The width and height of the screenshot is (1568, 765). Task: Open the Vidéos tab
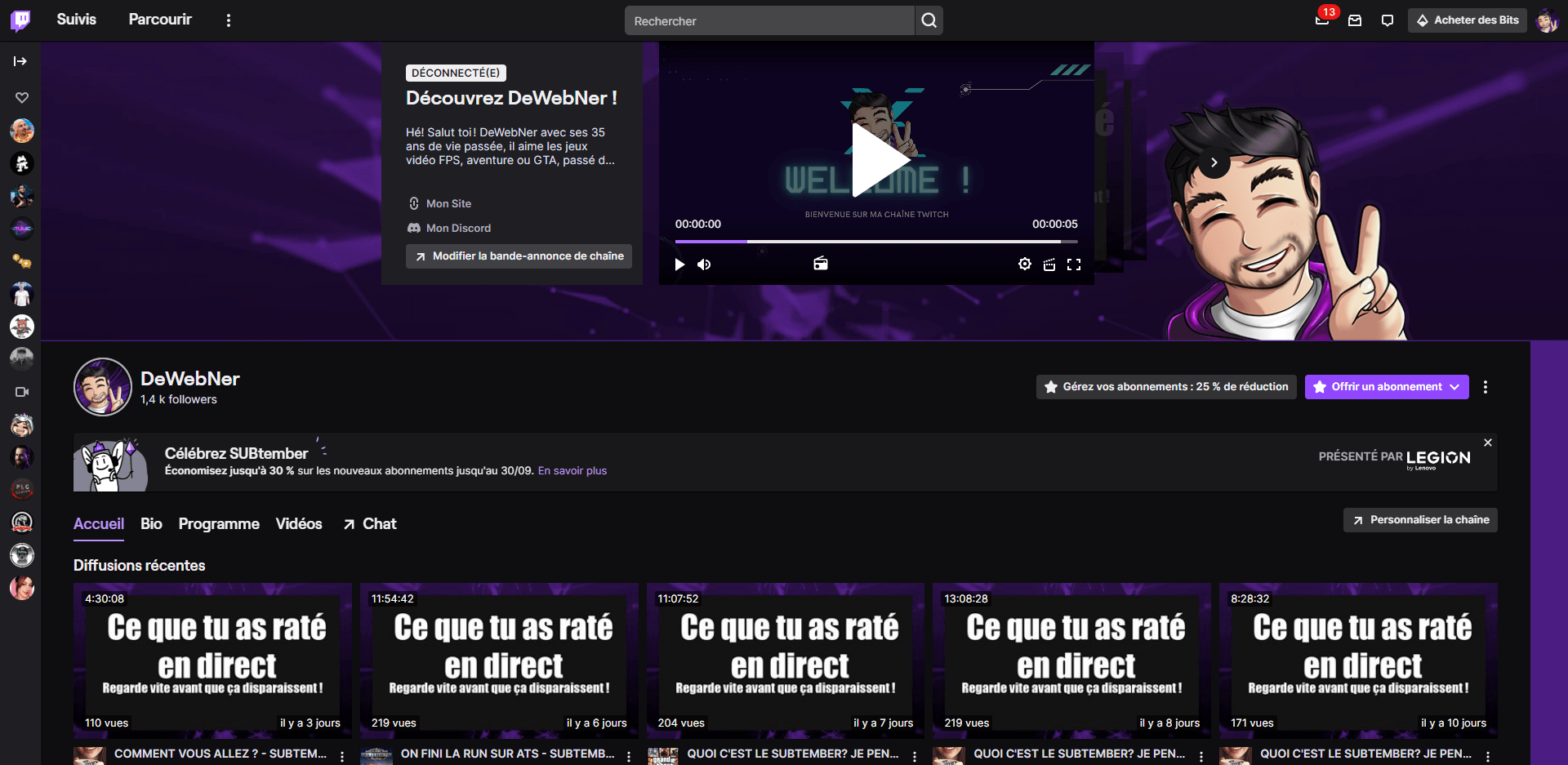(x=299, y=524)
